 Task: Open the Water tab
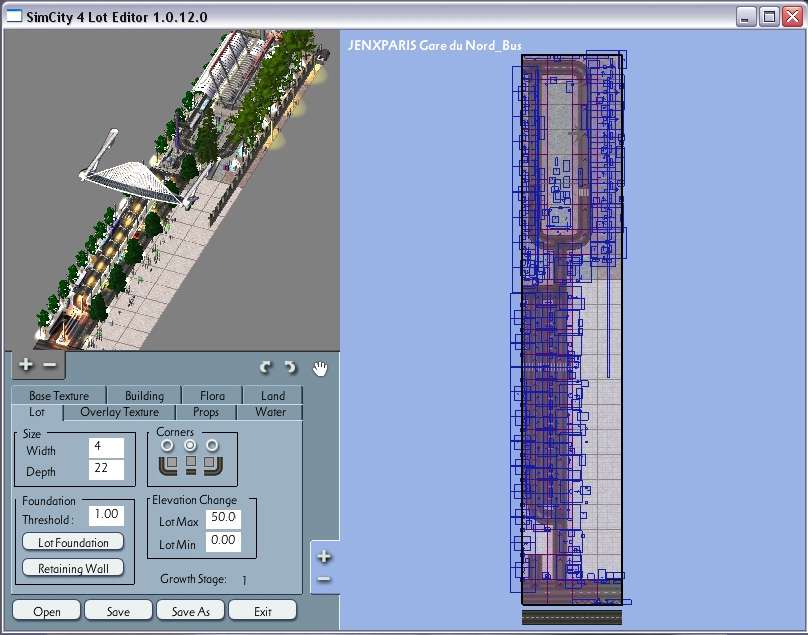click(270, 412)
